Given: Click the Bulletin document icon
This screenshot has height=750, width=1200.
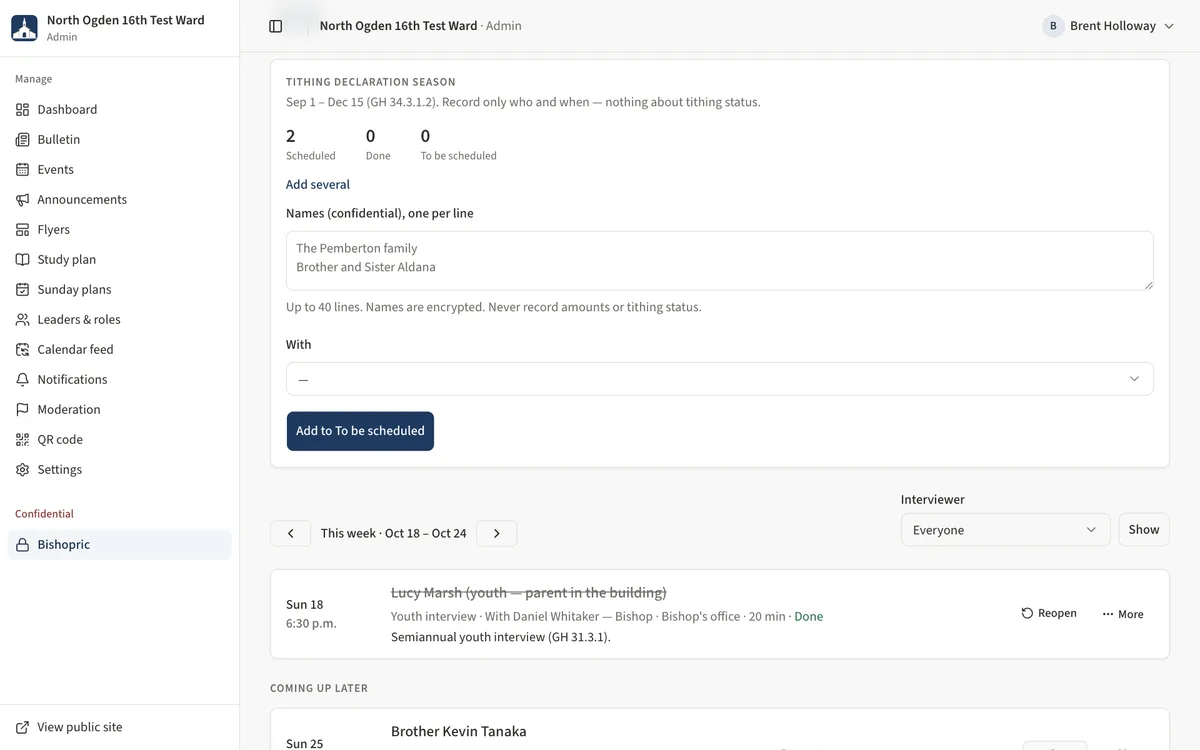Looking at the screenshot, I should coord(22,140).
